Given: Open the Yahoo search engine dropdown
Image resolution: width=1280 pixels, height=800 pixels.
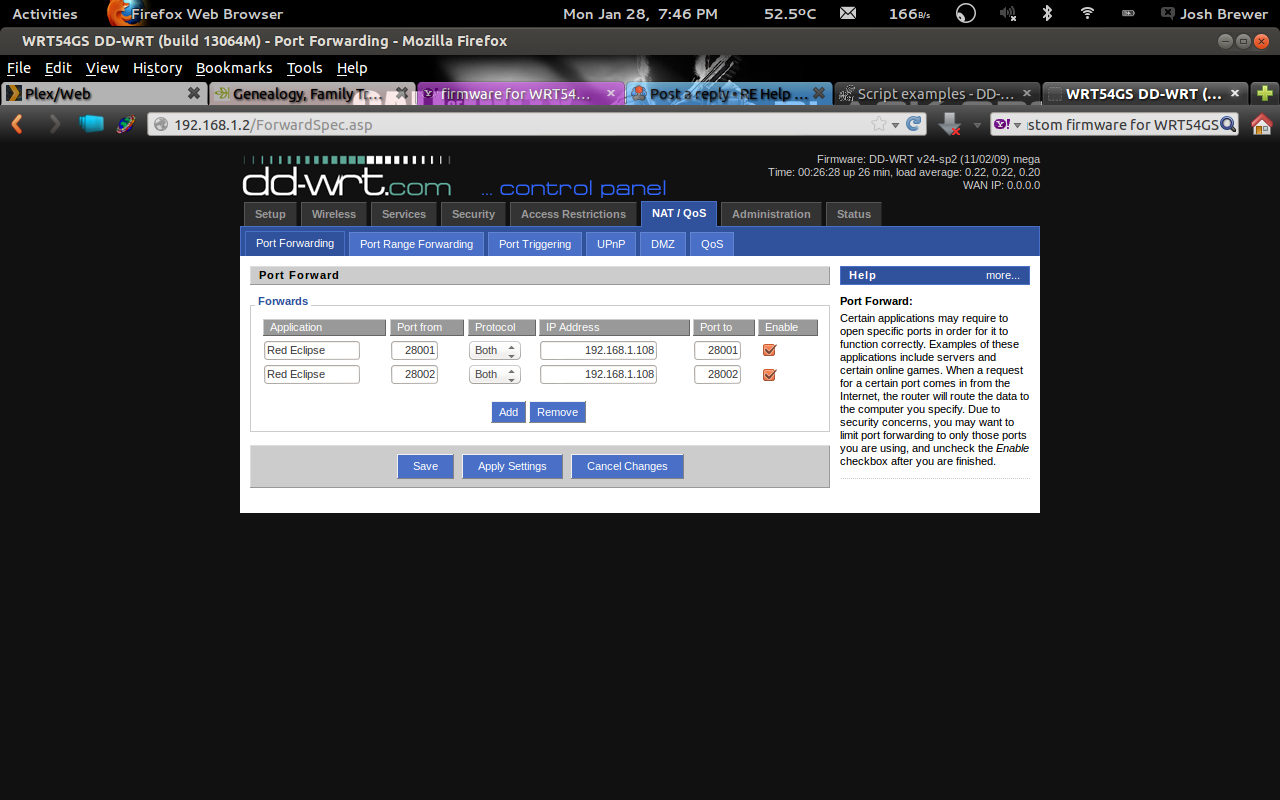Looking at the screenshot, I should click(1007, 124).
